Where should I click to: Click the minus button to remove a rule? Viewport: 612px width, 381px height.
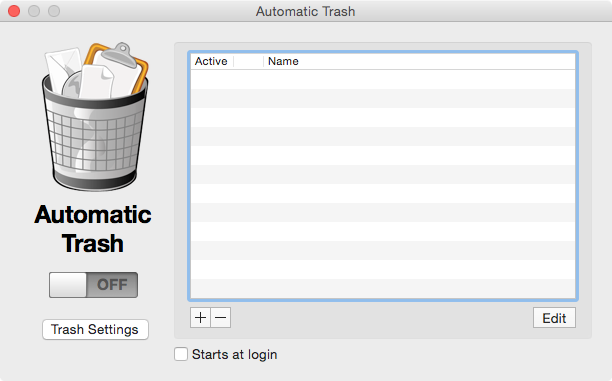pyautogui.click(x=221, y=318)
